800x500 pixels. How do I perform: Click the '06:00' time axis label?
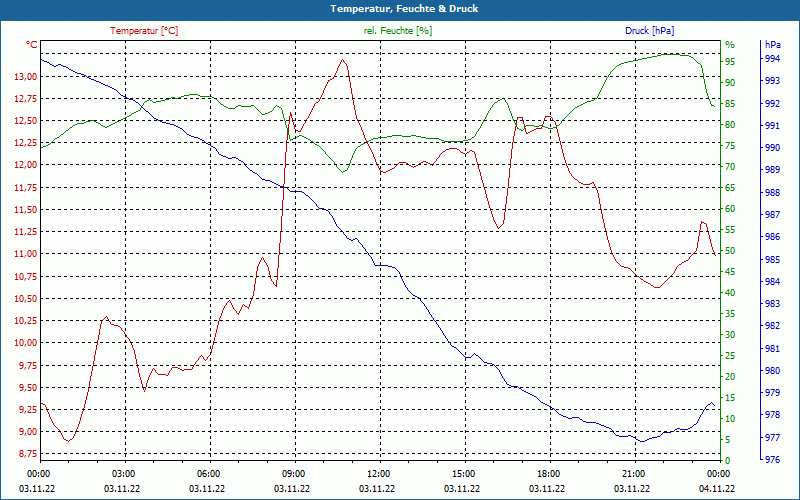(x=209, y=474)
